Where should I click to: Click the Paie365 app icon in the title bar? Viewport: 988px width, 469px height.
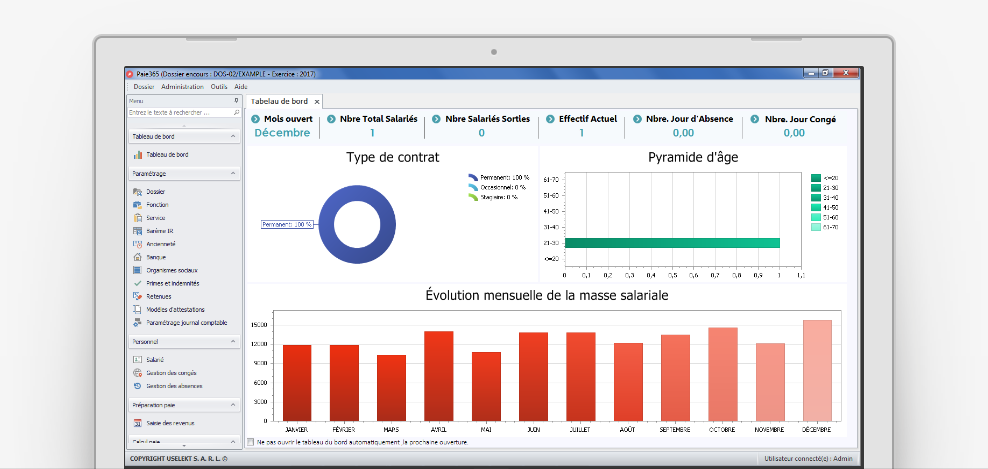pos(130,74)
